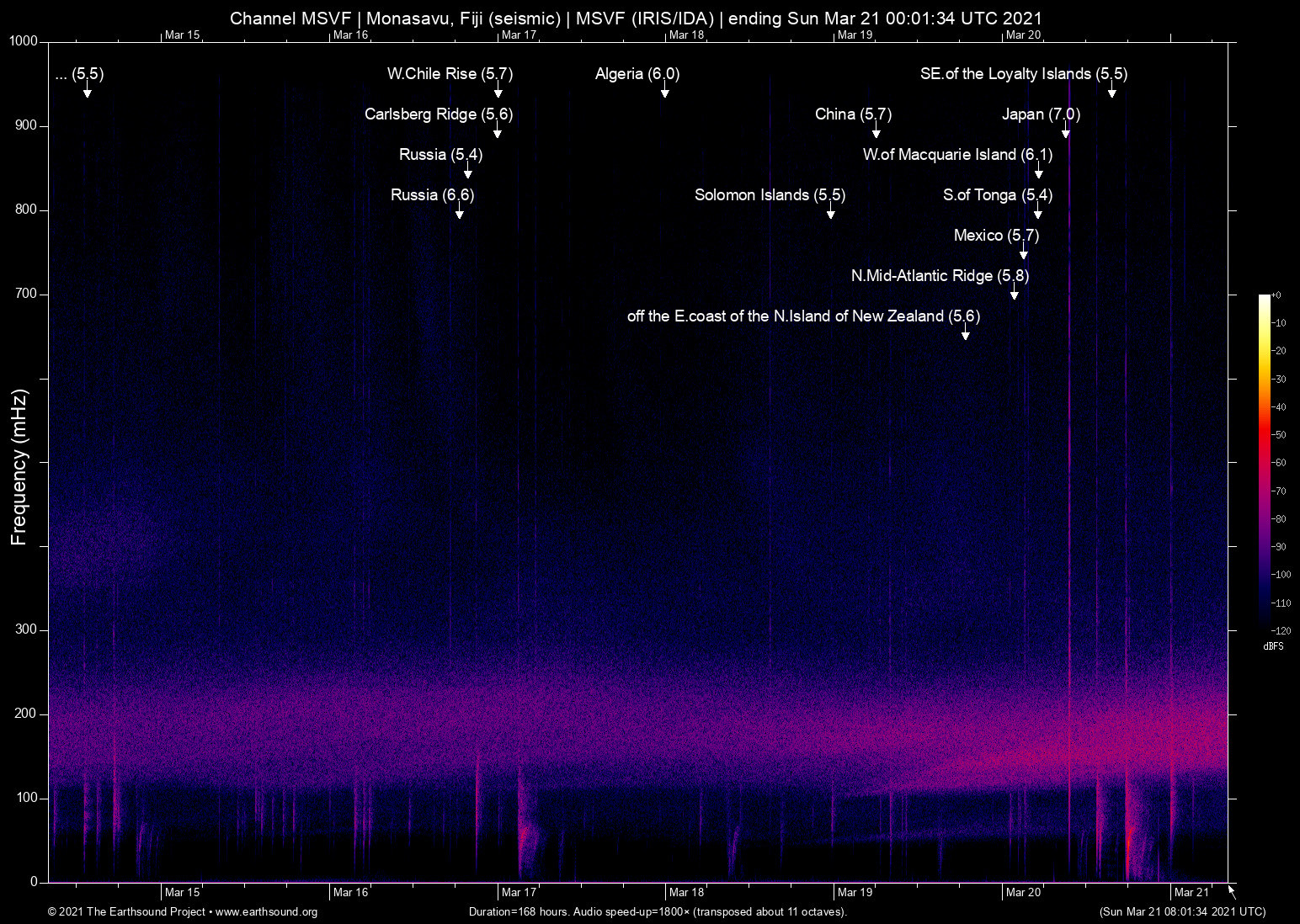
Task: Click the Russia (6.6) event arrow
Action: 460,214
